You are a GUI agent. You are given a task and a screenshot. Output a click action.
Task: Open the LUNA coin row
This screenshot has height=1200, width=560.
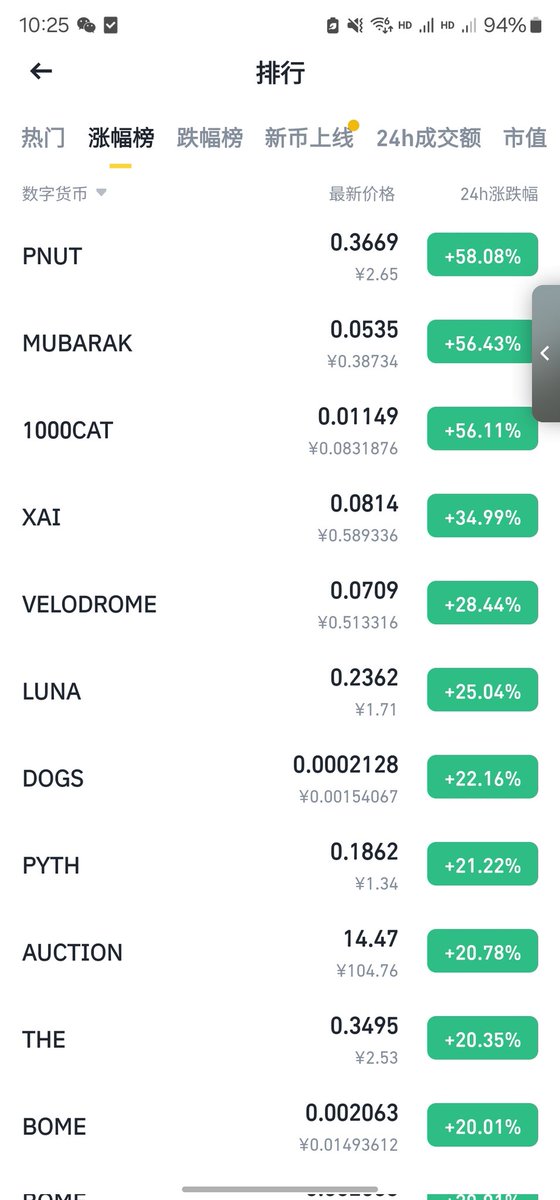pyautogui.click(x=280, y=691)
